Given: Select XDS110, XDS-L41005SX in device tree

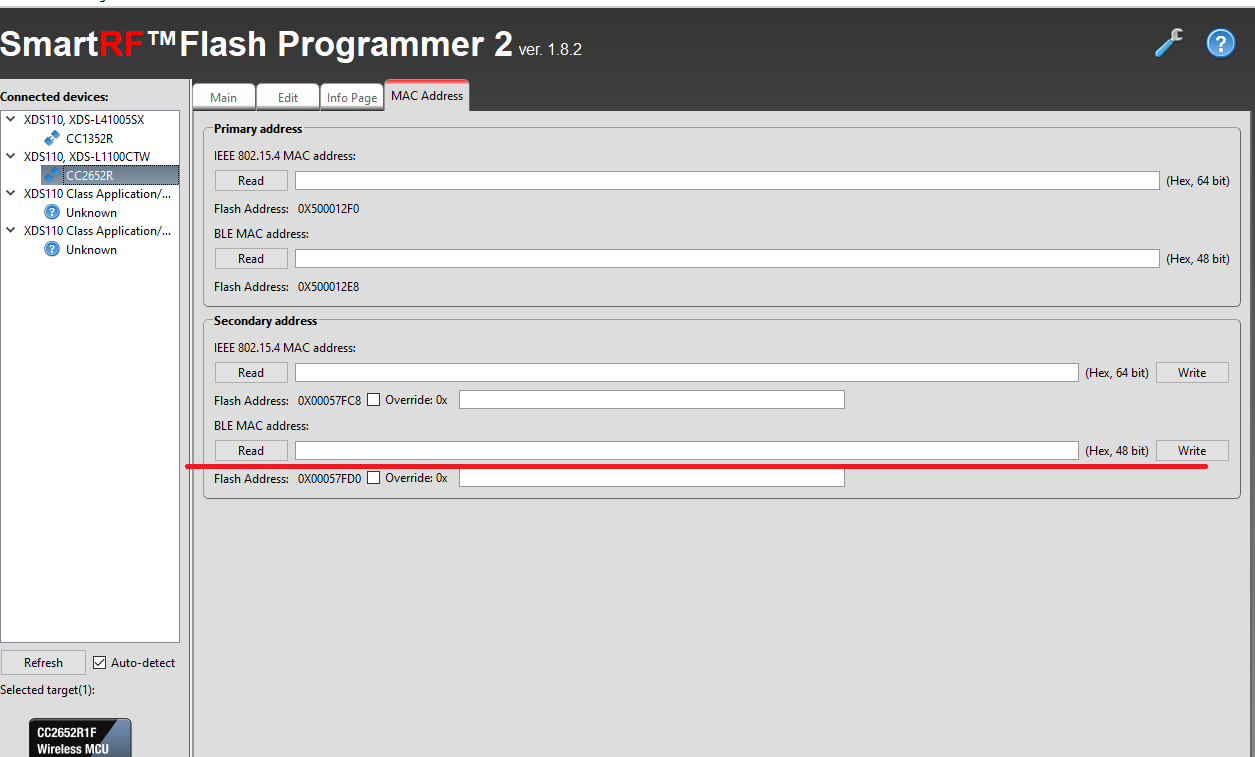Looking at the screenshot, I should coord(84,119).
